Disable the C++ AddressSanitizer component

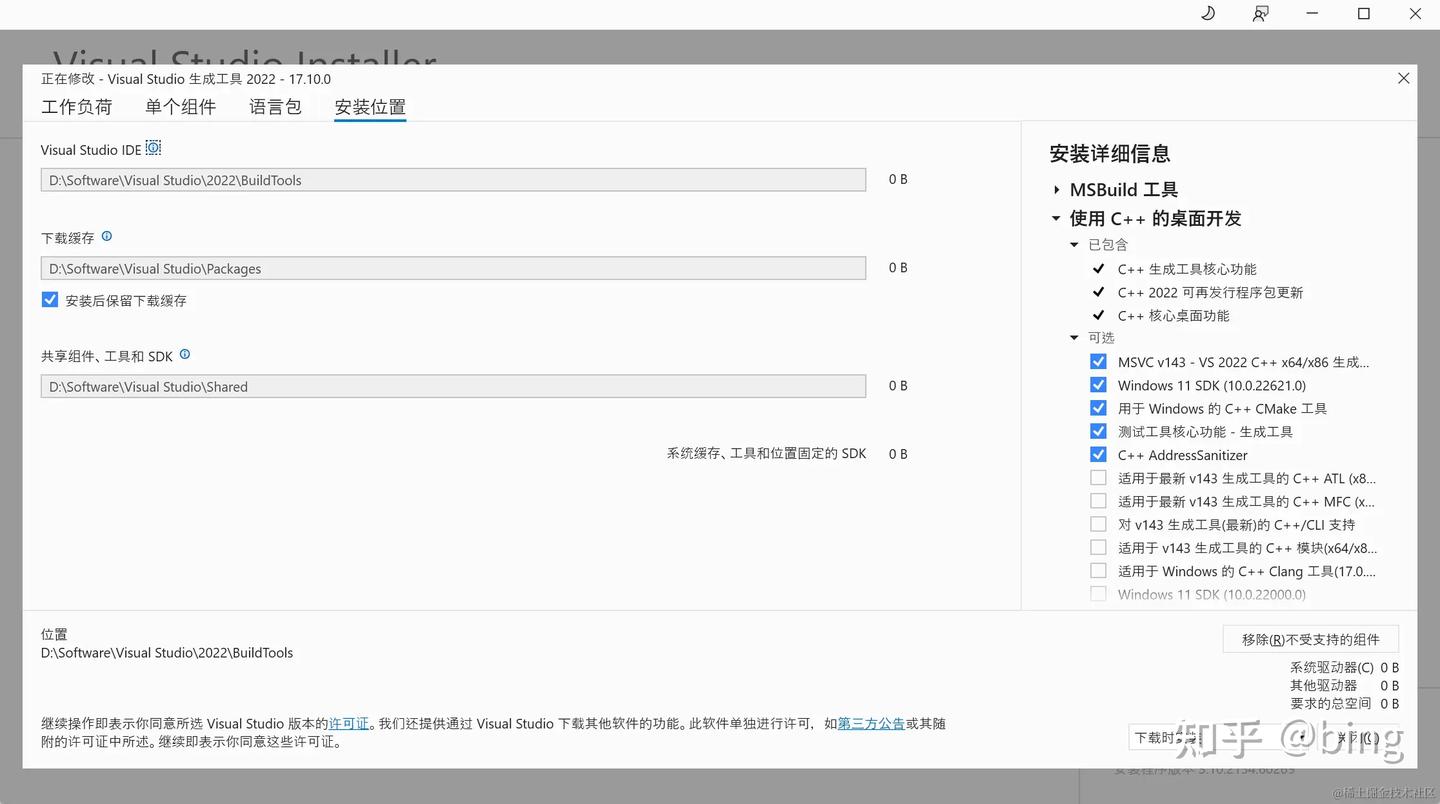1098,455
